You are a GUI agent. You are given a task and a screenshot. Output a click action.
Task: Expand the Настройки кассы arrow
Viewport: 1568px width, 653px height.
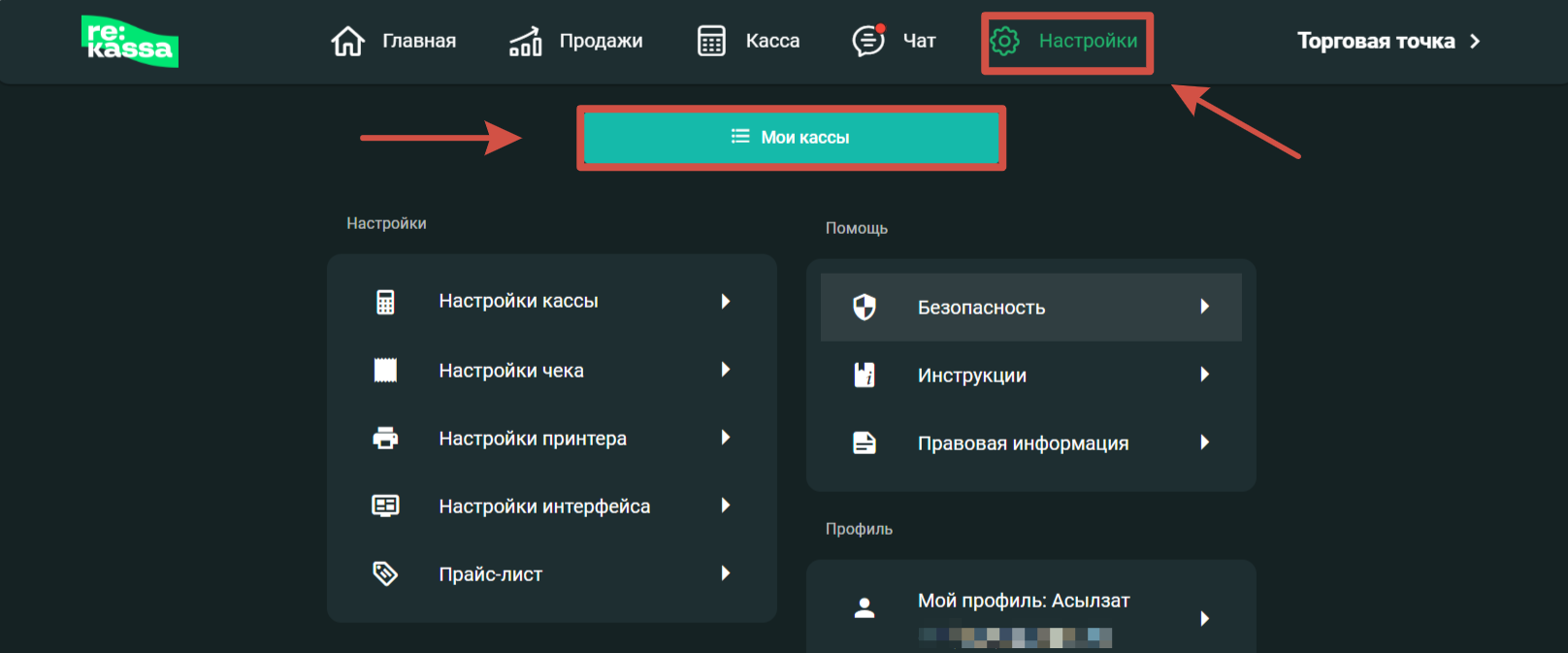point(725,302)
